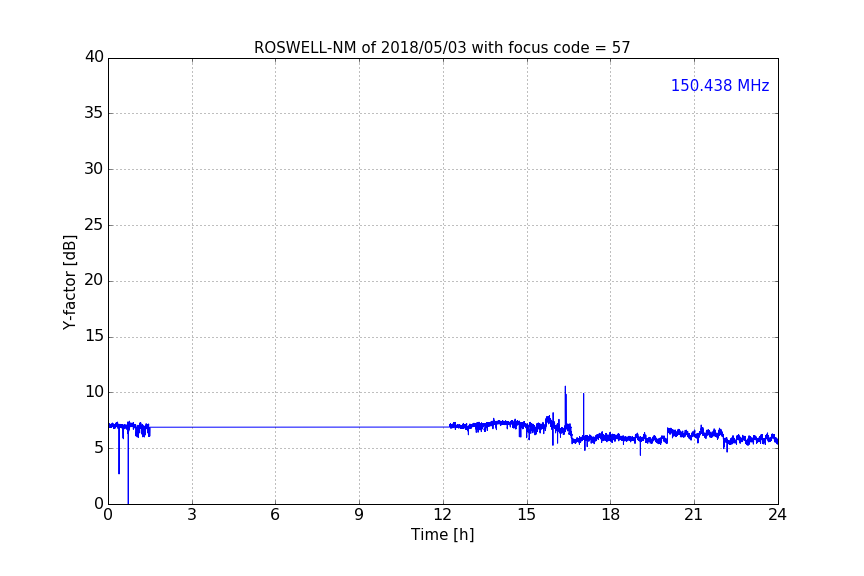Click the y-axis tick label '25'

point(94,224)
